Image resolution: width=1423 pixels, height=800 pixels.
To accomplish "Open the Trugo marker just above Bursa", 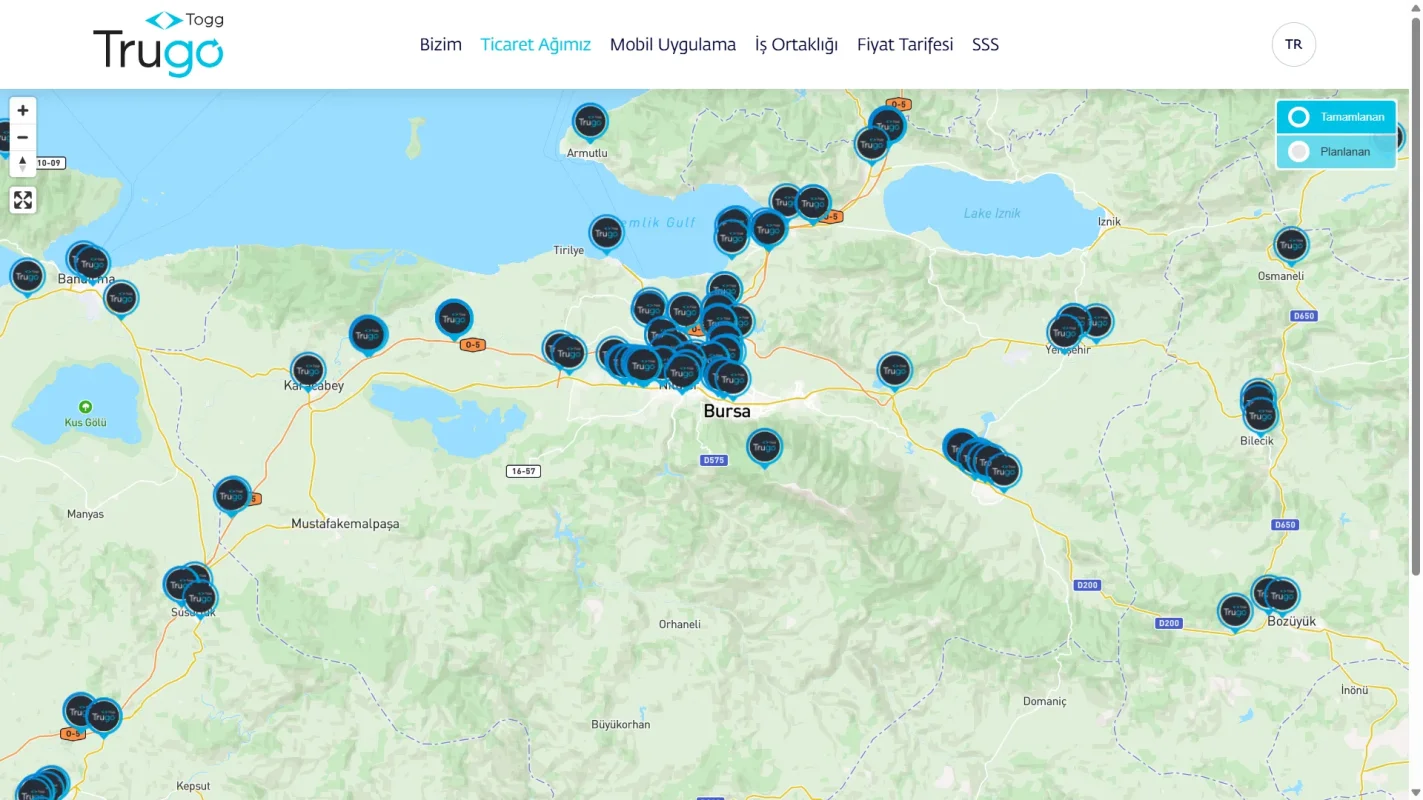I will click(727, 377).
